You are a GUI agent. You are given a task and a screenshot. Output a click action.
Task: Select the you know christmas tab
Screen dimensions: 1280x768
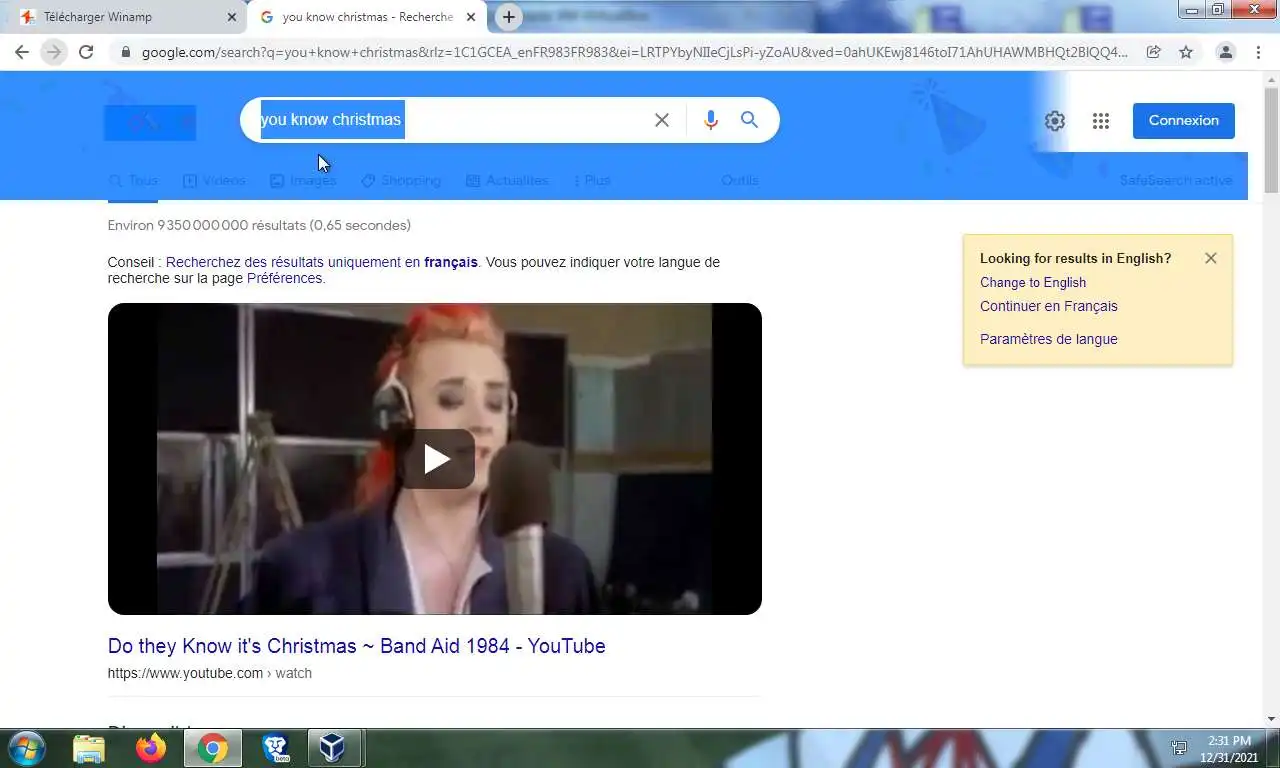pos(367,17)
